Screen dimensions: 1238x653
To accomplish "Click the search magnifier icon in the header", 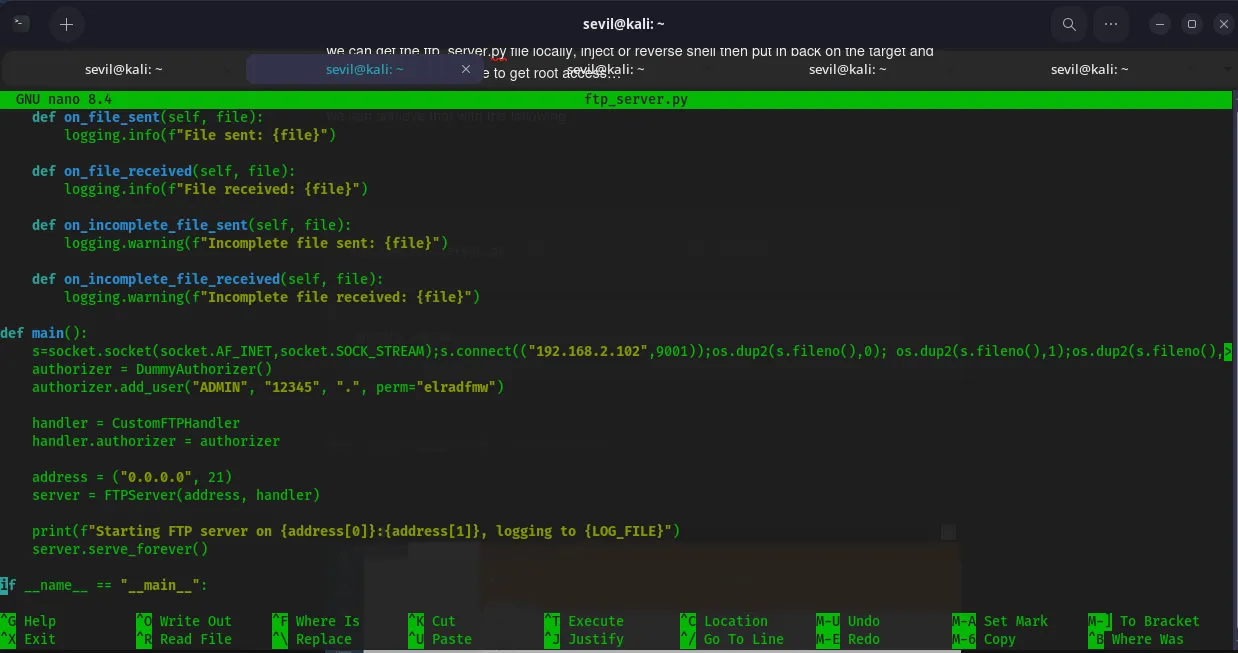I will click(x=1069, y=24).
